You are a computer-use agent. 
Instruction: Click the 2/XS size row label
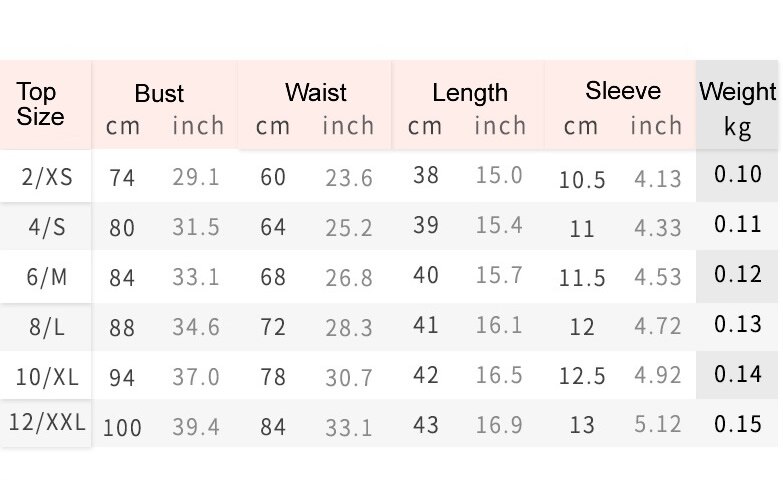pos(47,177)
